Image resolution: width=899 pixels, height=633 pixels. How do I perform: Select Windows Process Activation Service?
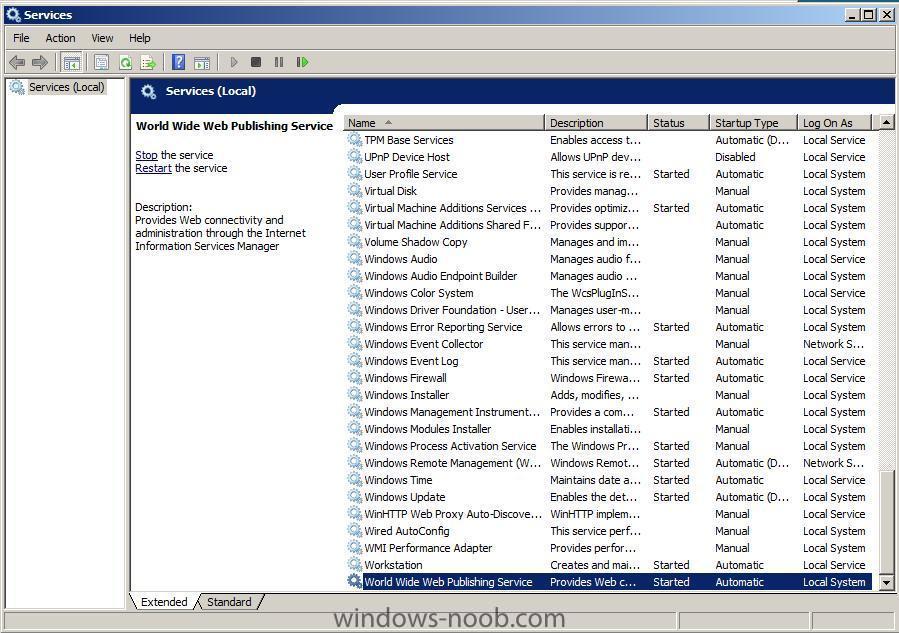coord(608,446)
